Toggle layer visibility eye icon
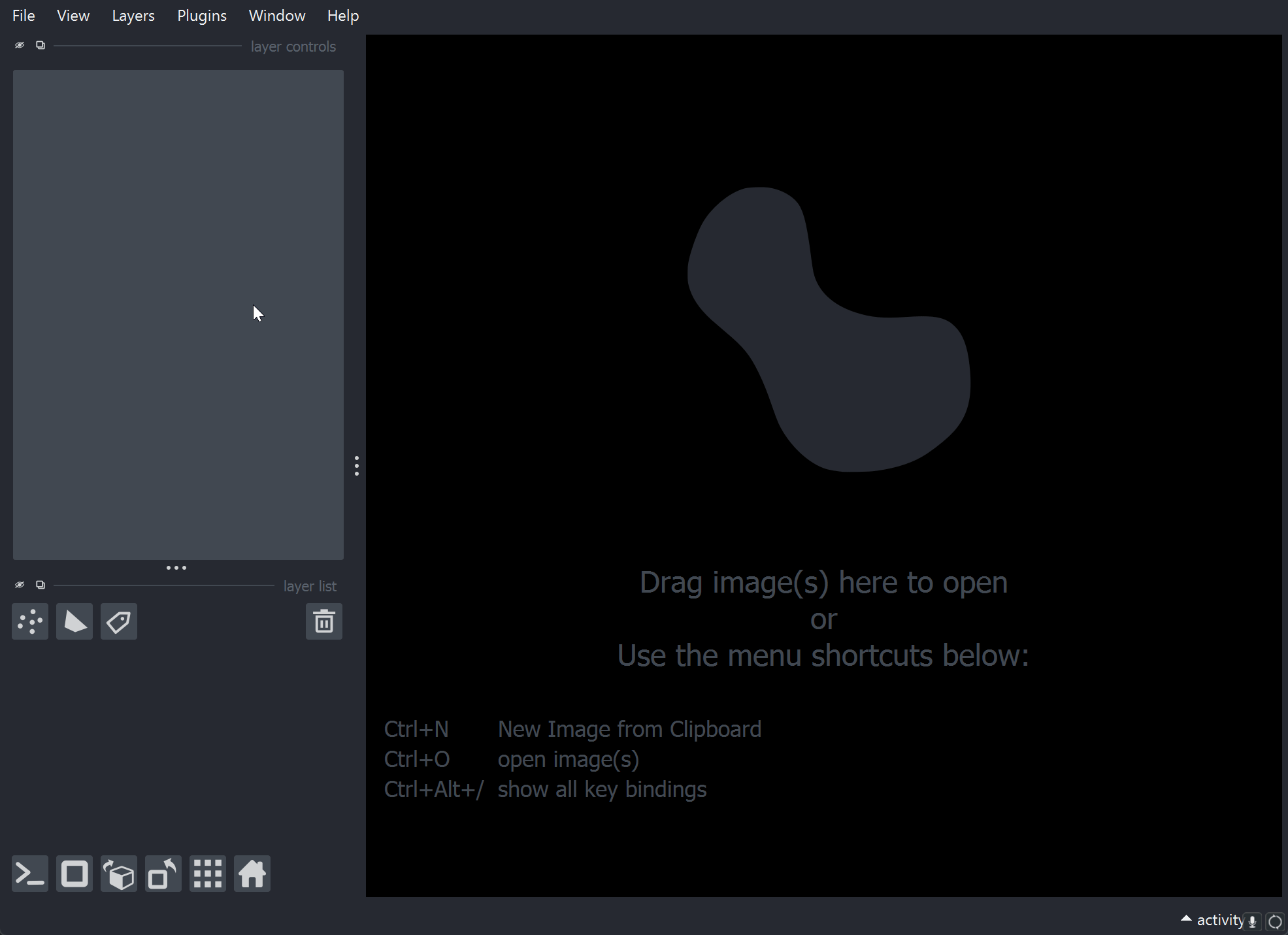The width and height of the screenshot is (1288, 935). point(19,45)
